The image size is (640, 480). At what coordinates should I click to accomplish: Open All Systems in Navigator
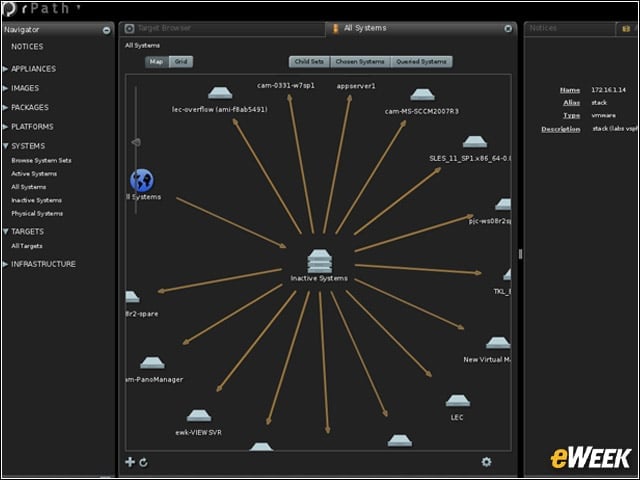pos(29,187)
